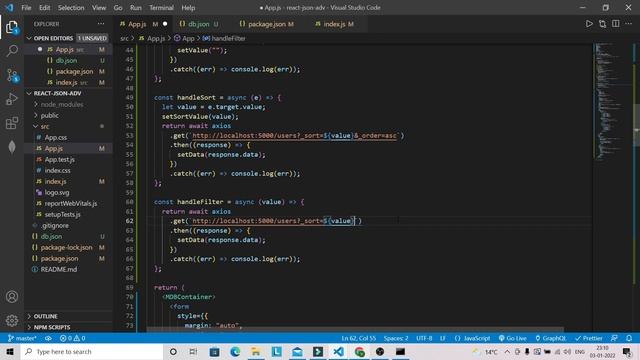The height and width of the screenshot is (360, 640).
Task: Click the Prettier status button
Action: click(589, 338)
